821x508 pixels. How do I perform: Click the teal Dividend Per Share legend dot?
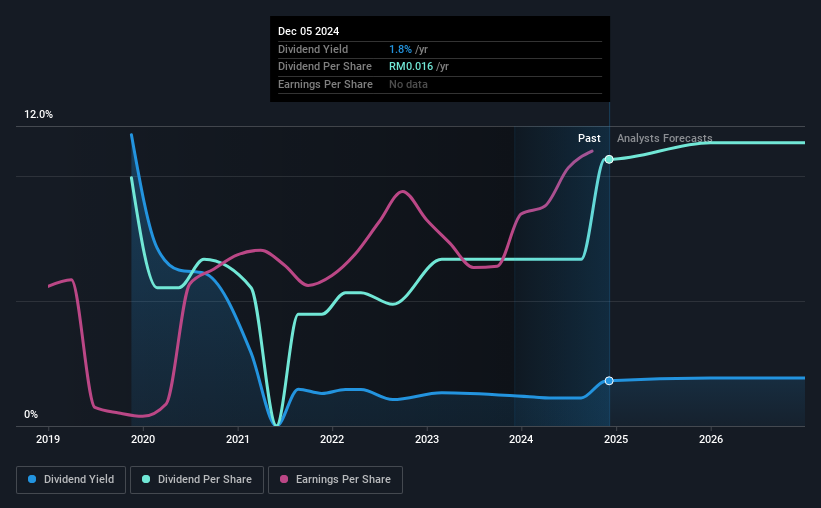click(146, 479)
